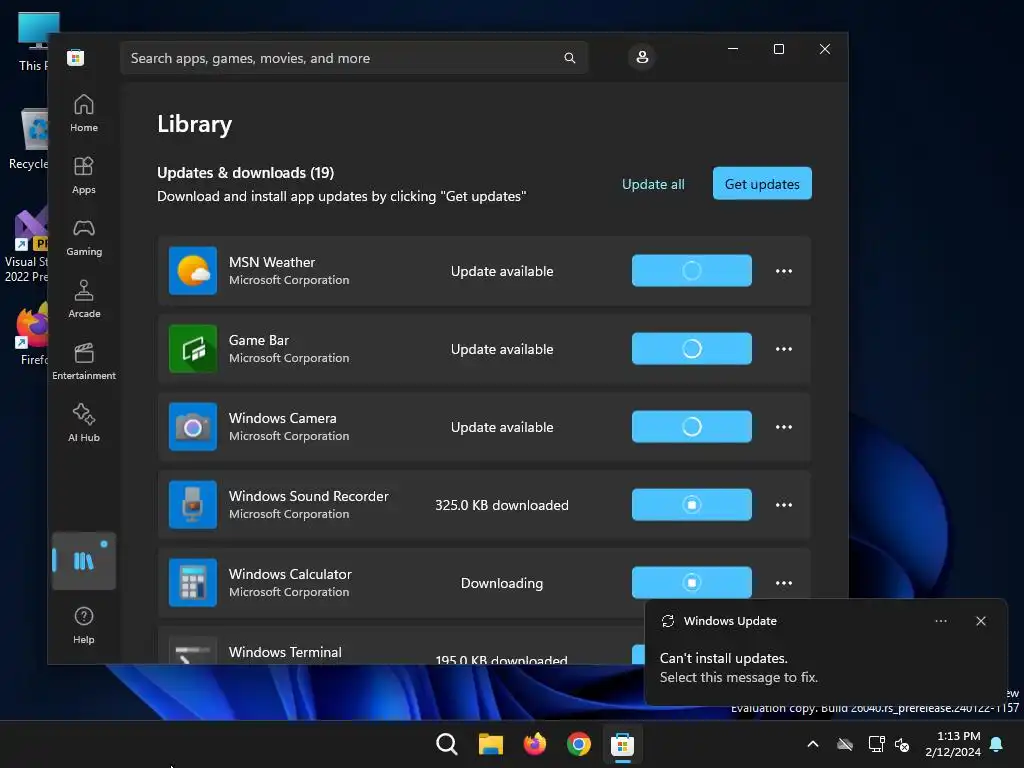Open the Home section in the sidebar

(x=84, y=113)
